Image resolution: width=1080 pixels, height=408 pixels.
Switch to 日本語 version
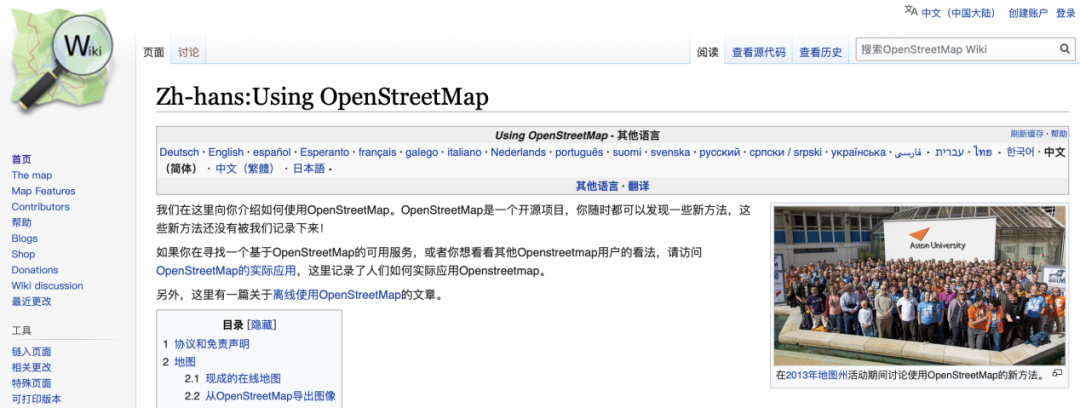pos(309,169)
